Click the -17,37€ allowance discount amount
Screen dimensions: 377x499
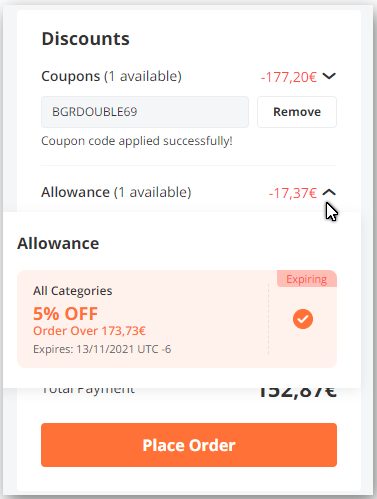coord(292,193)
